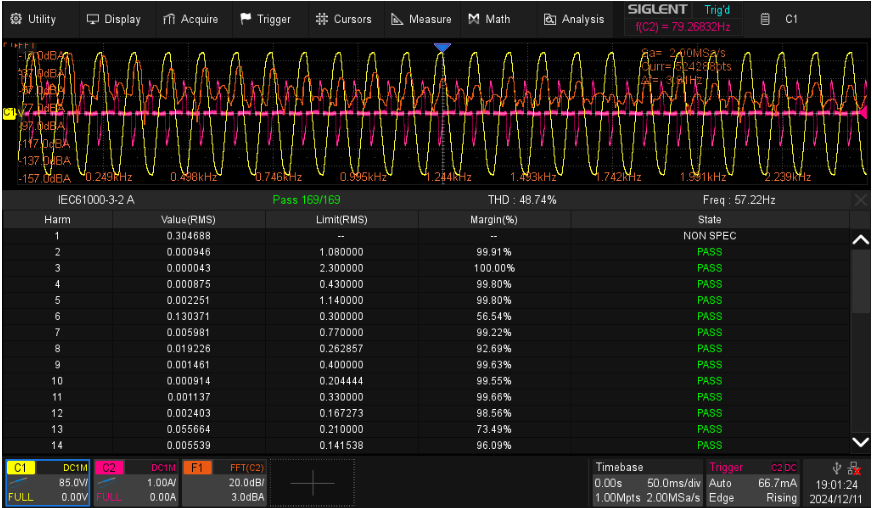Image resolution: width=872 pixels, height=508 pixels.
Task: Open the Trigger settings box
Action: click(x=753, y=482)
